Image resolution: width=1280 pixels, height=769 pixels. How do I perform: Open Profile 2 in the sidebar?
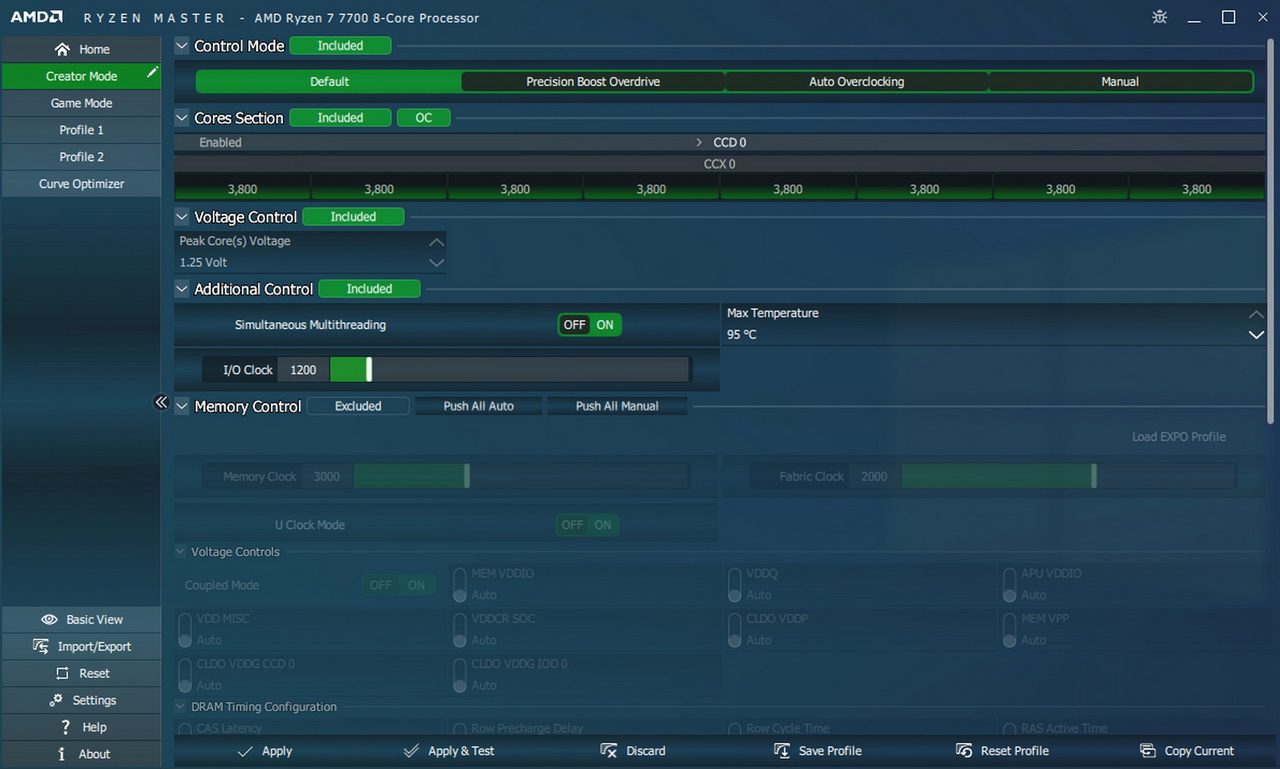pos(81,157)
